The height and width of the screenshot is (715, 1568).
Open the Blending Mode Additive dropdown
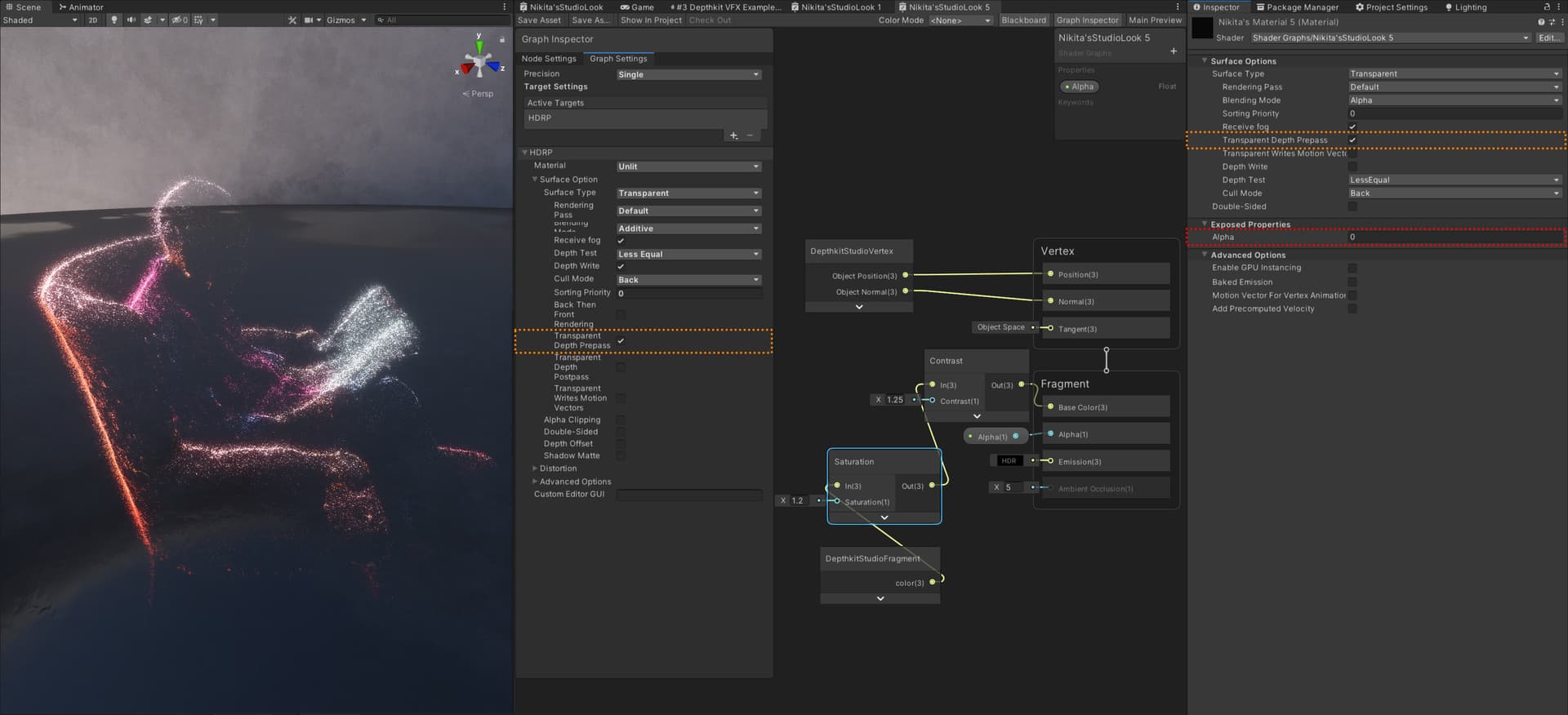point(688,229)
